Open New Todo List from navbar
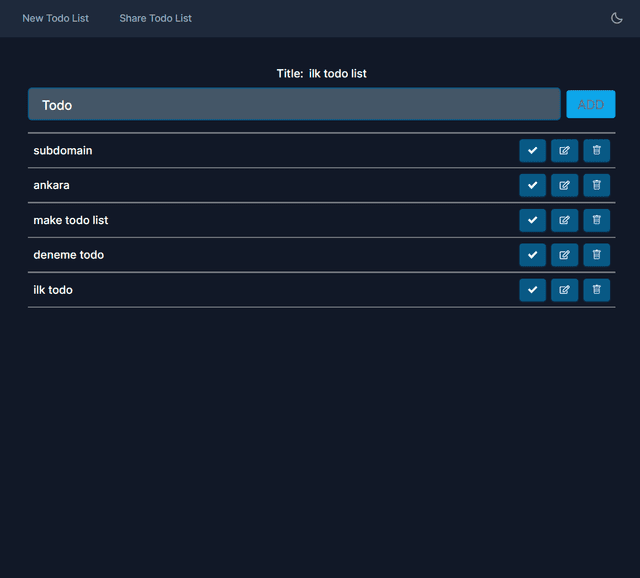The height and width of the screenshot is (578, 640). pyautogui.click(x=56, y=18)
